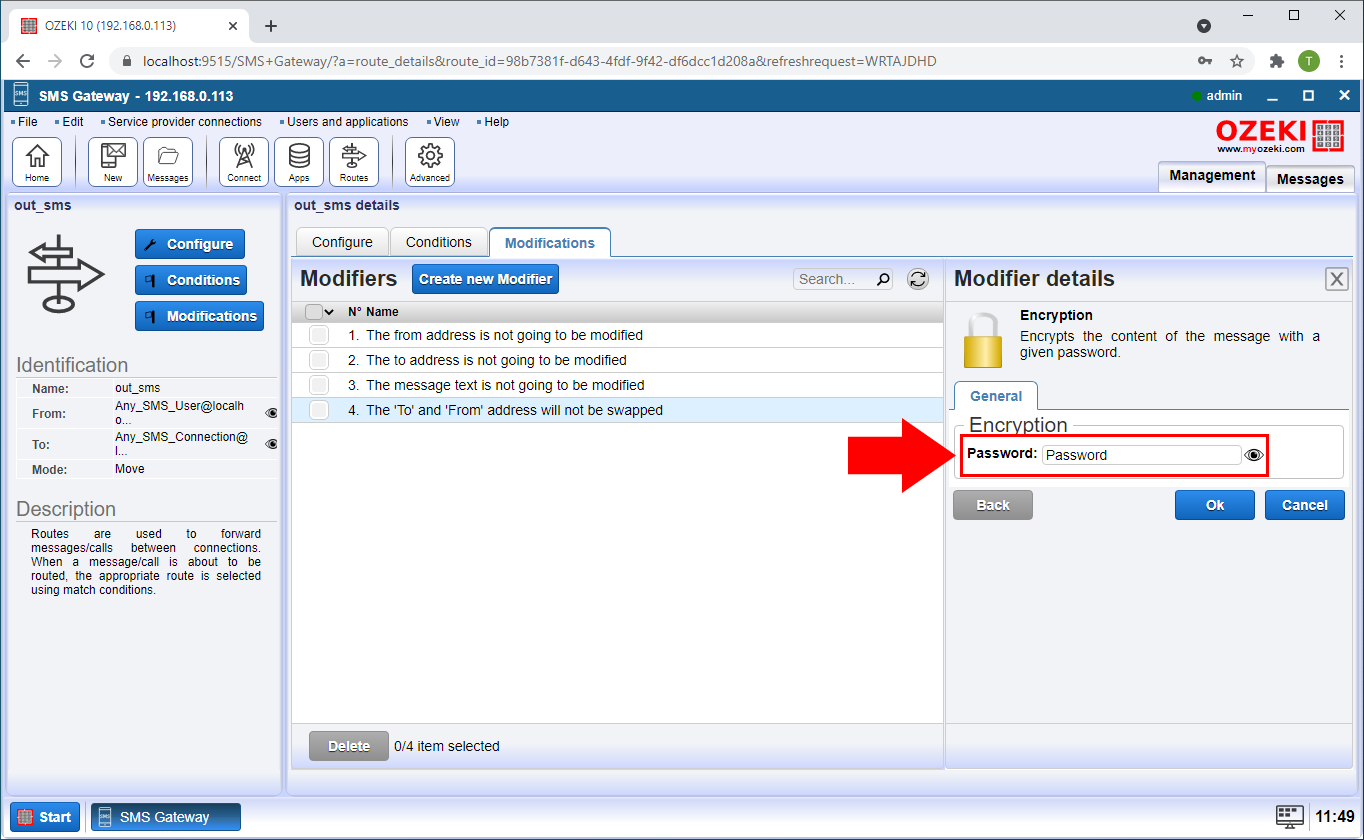This screenshot has height=840, width=1364.
Task: Go back in browser history
Action: [x=24, y=61]
